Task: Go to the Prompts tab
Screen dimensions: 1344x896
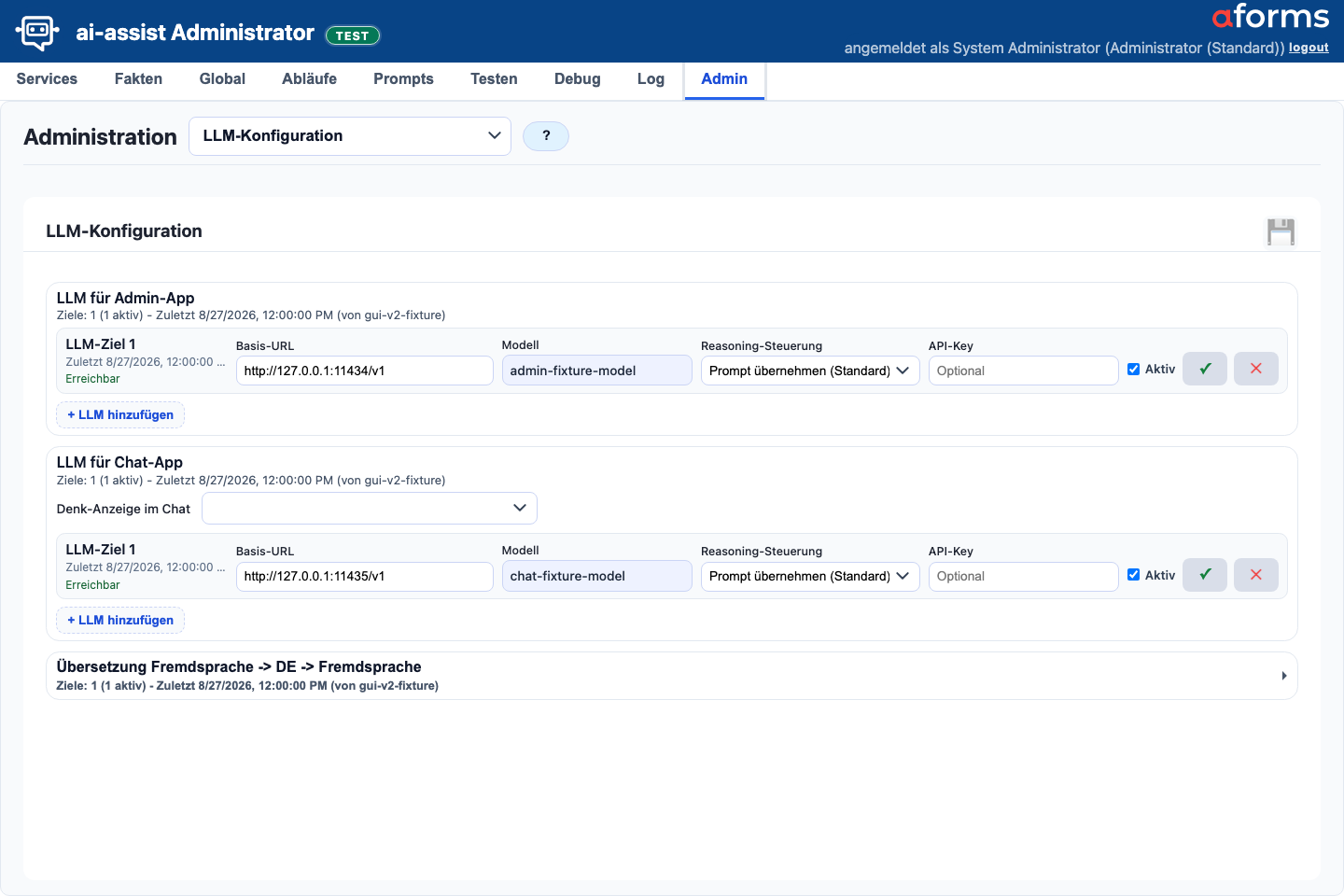Action: (x=403, y=79)
